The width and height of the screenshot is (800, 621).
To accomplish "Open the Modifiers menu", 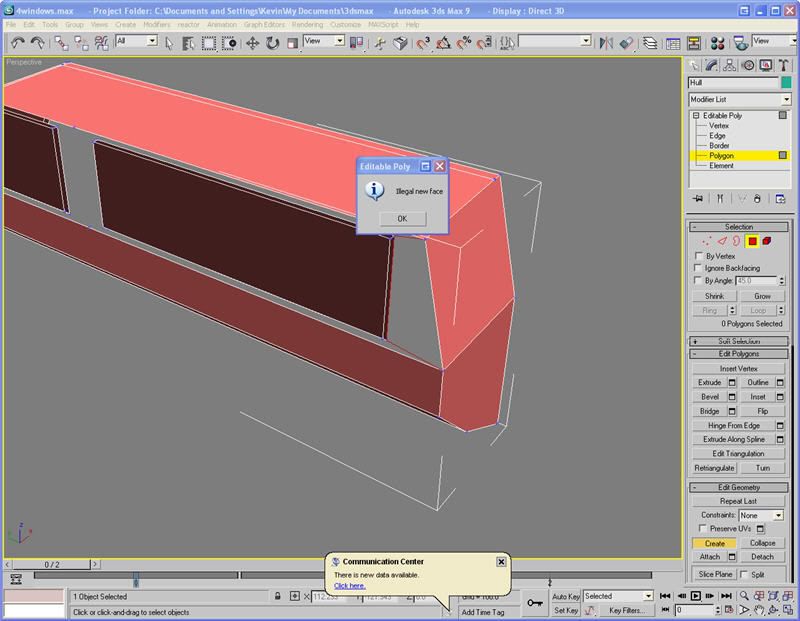I will (156, 24).
